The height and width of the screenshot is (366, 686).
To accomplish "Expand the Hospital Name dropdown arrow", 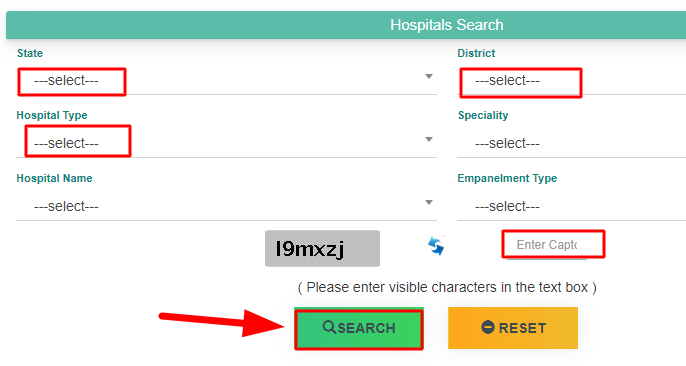I will (429, 202).
